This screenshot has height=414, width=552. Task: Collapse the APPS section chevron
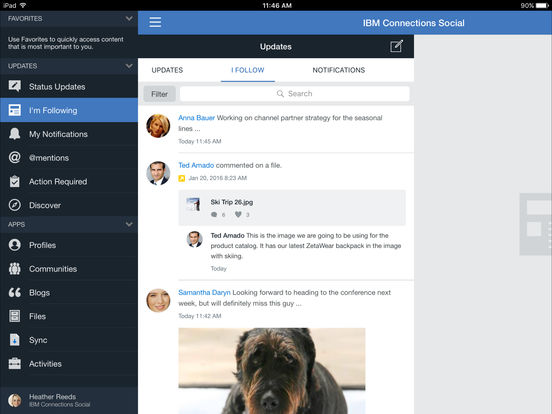coord(129,224)
